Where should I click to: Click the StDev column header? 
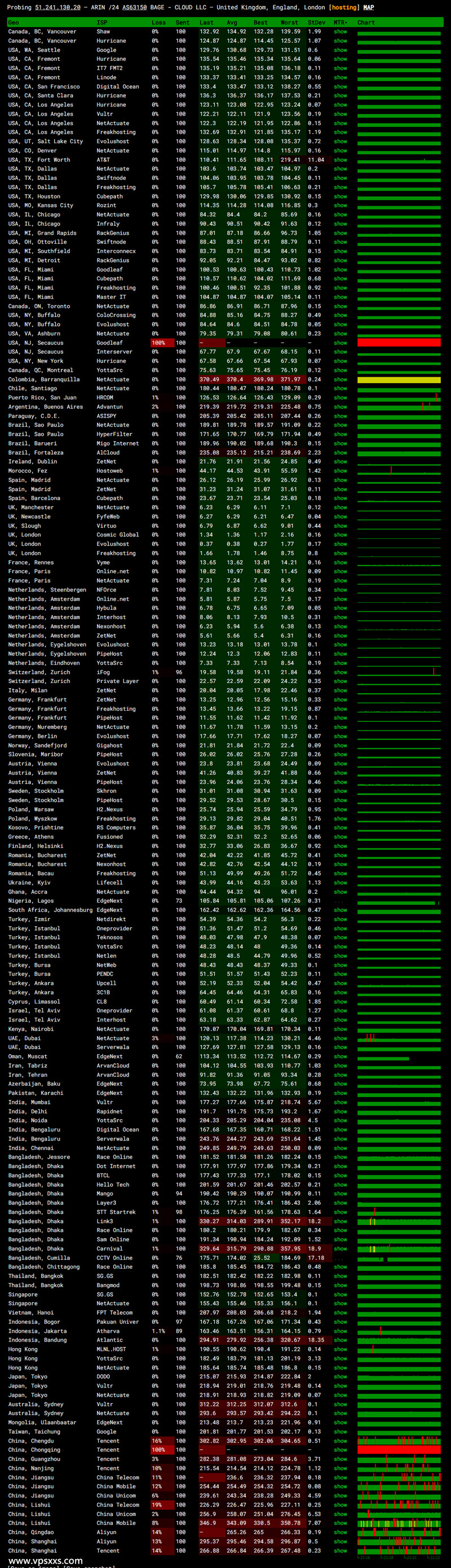pos(316,23)
